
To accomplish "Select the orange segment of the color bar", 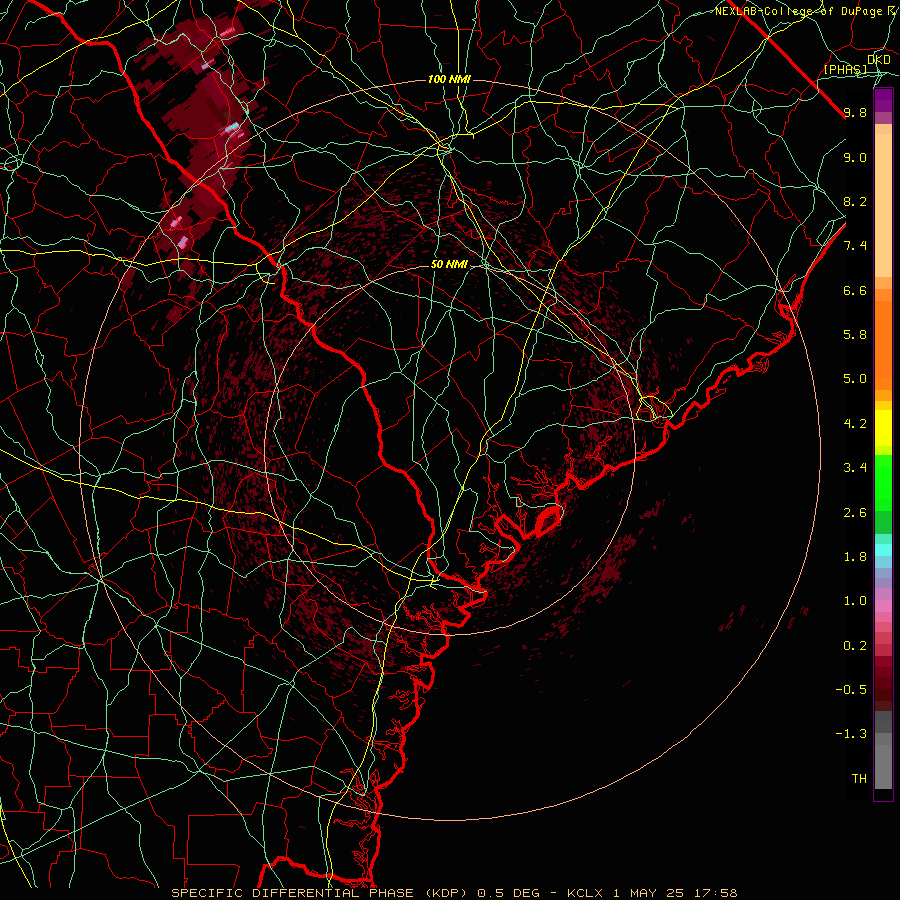I will [883, 344].
